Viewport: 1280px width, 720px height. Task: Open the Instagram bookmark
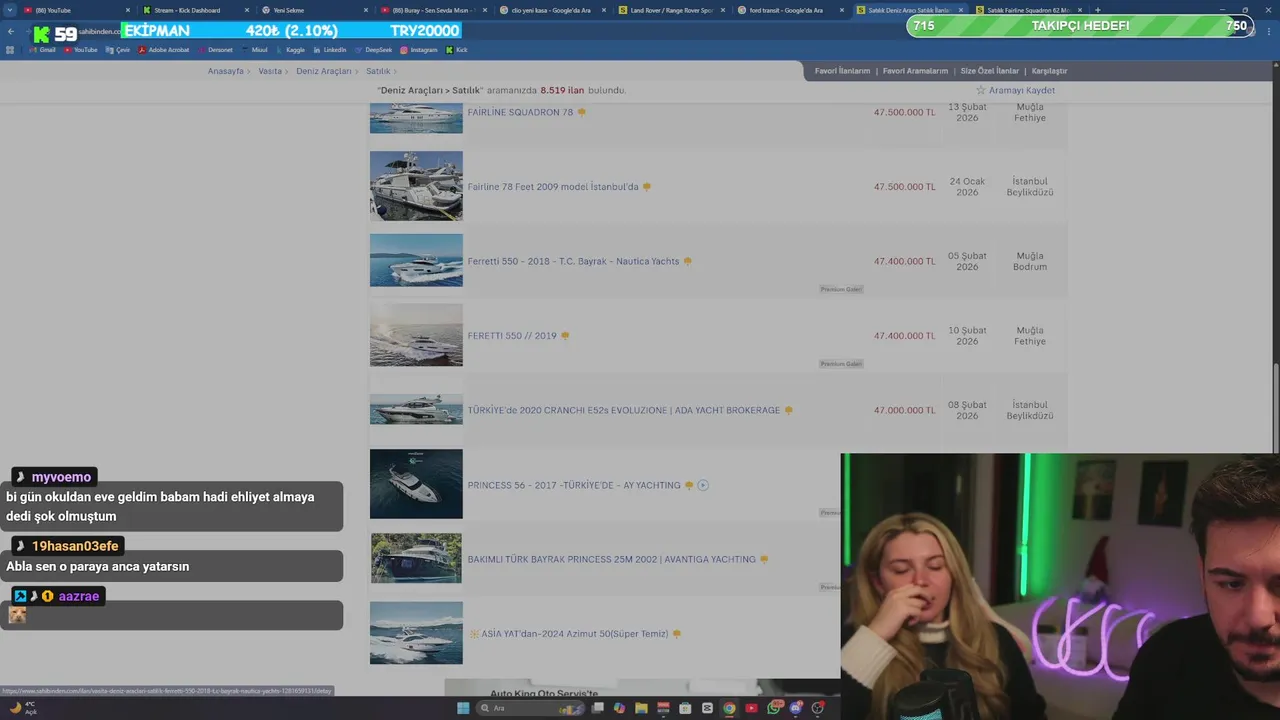tap(419, 50)
